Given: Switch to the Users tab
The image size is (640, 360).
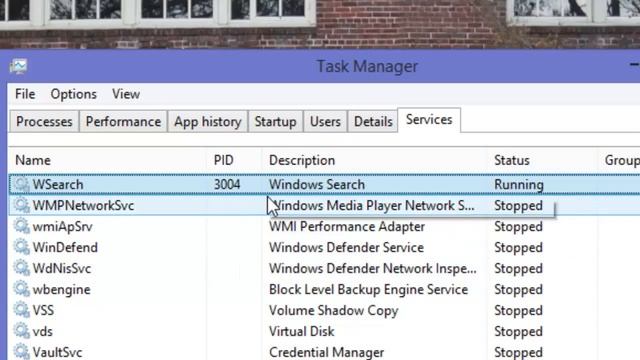Looking at the screenshot, I should coord(325,122).
